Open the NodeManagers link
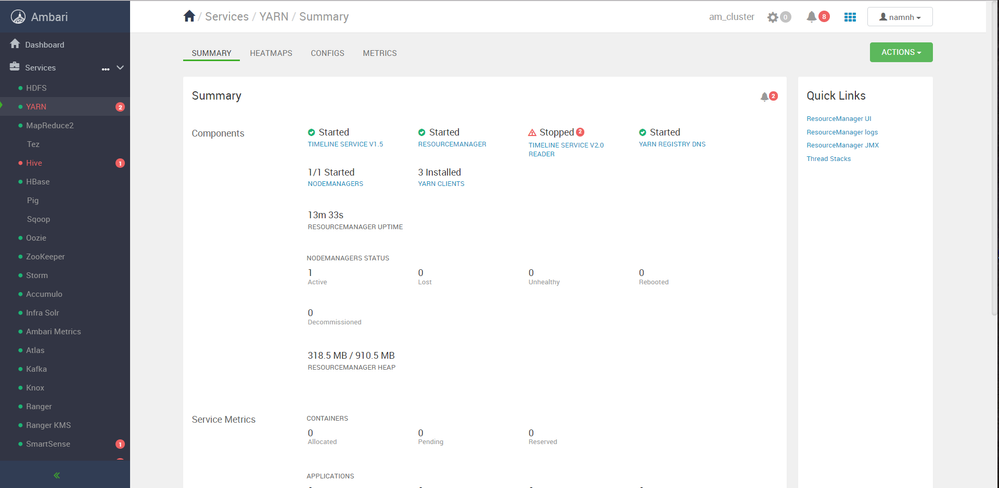 tap(335, 184)
